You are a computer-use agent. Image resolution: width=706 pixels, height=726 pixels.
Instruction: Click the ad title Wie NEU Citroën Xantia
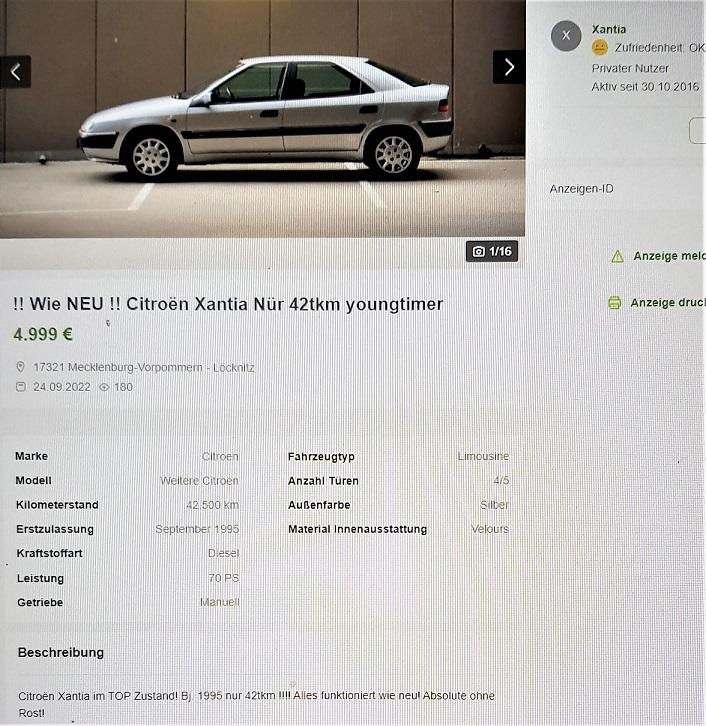[228, 304]
